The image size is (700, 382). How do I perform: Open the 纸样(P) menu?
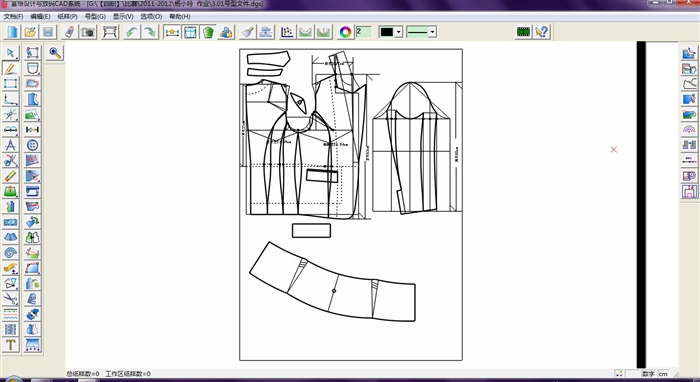click(67, 17)
